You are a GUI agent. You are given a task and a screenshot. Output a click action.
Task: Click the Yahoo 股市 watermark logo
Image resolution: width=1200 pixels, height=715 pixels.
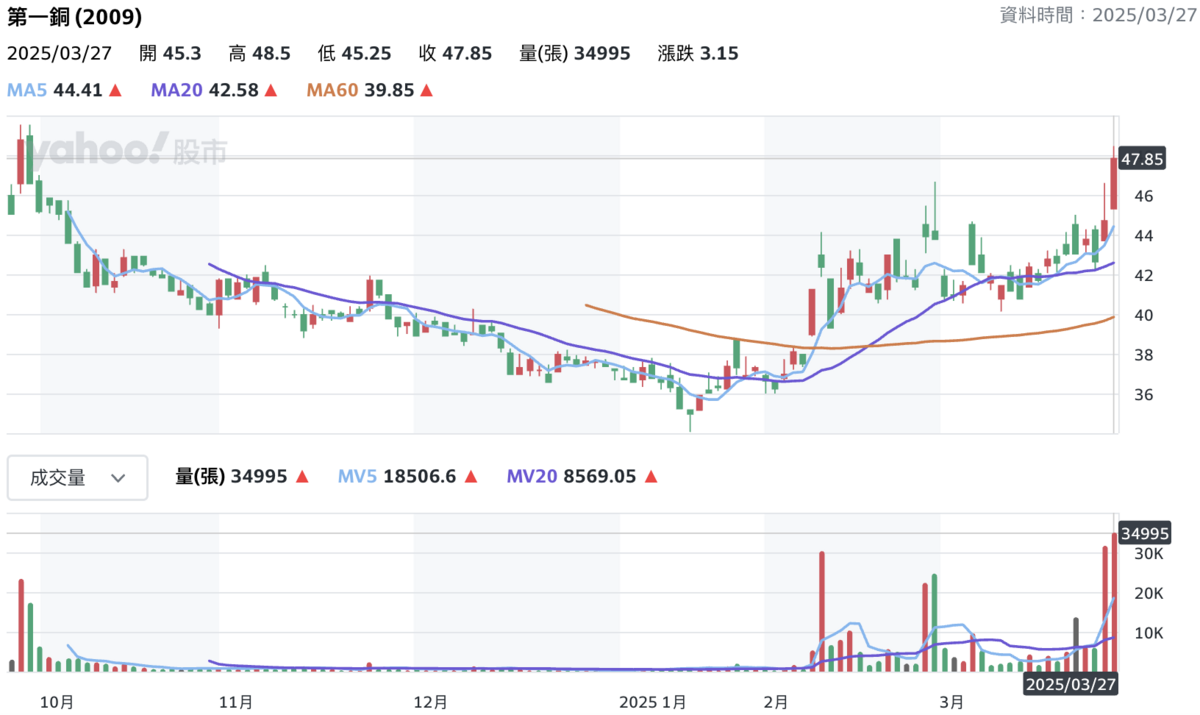(x=127, y=150)
